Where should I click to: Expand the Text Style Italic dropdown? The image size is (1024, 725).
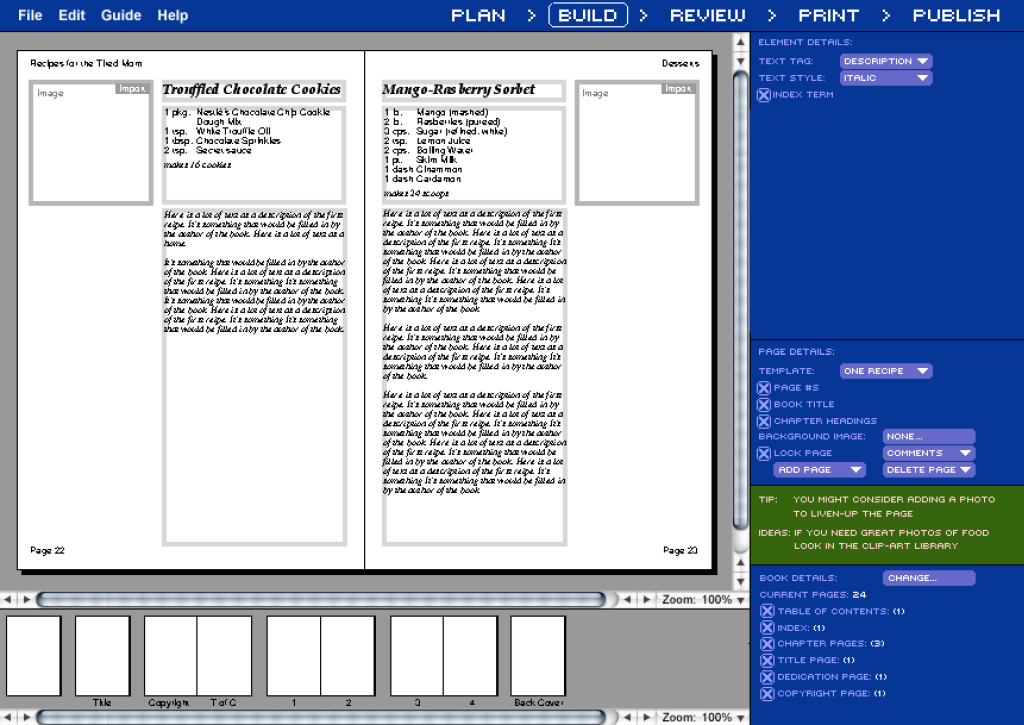886,78
